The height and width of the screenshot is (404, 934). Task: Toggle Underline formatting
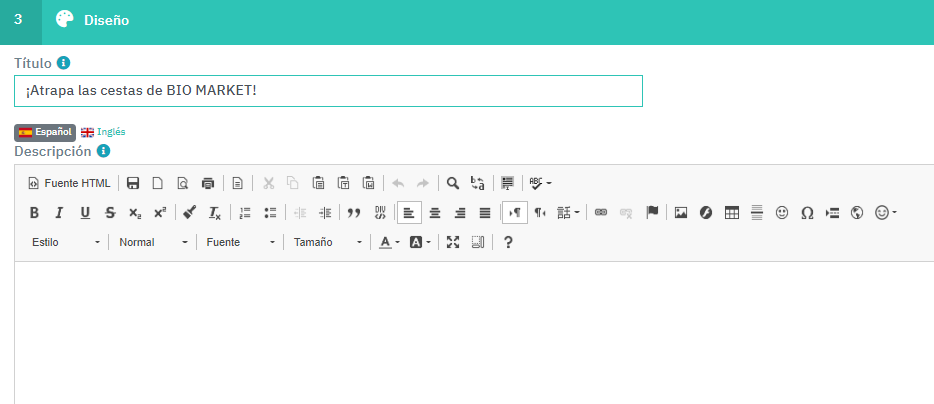[x=85, y=213]
